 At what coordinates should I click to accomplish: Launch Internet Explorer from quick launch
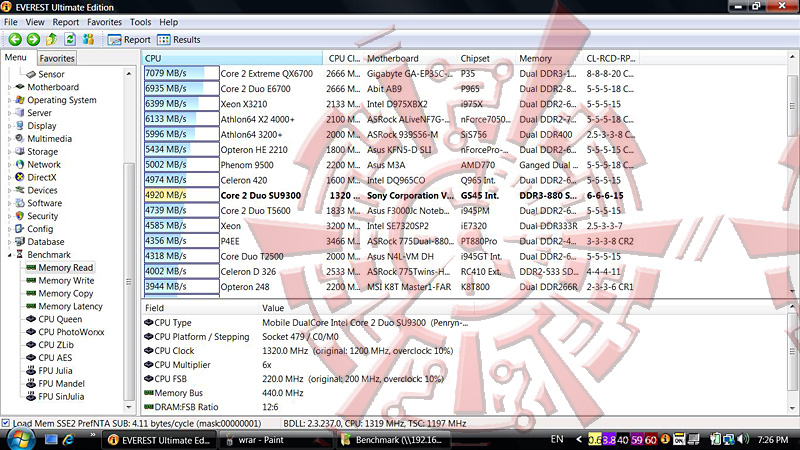point(68,439)
